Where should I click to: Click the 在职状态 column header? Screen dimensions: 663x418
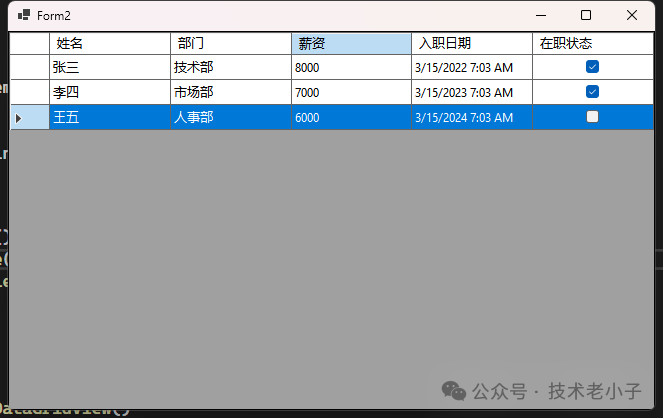point(592,43)
